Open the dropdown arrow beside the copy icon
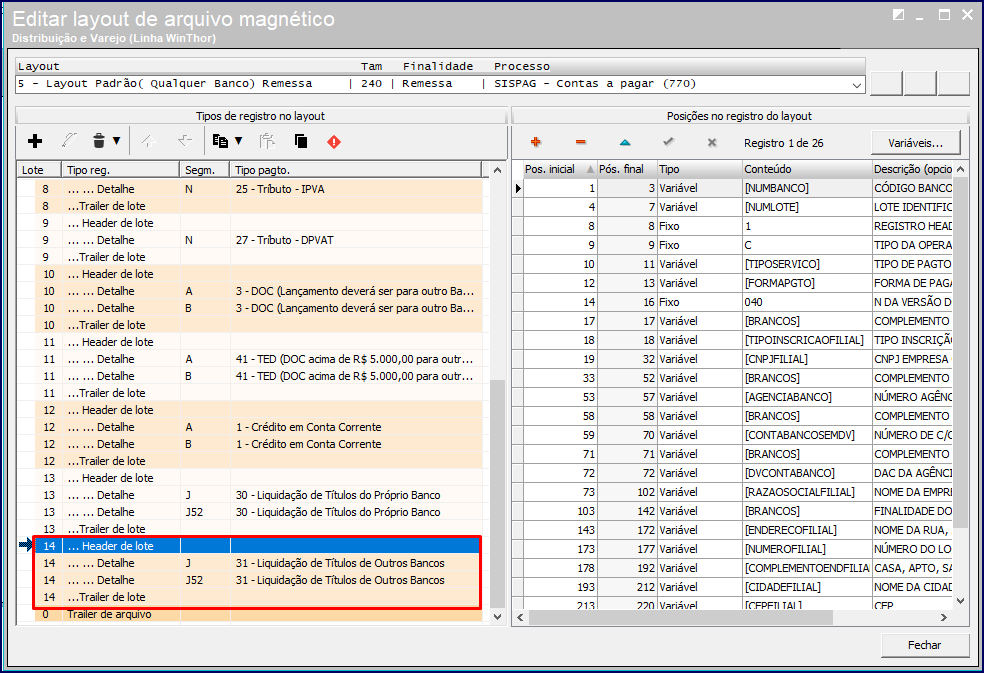Viewport: 984px width, 673px height. tap(238, 141)
